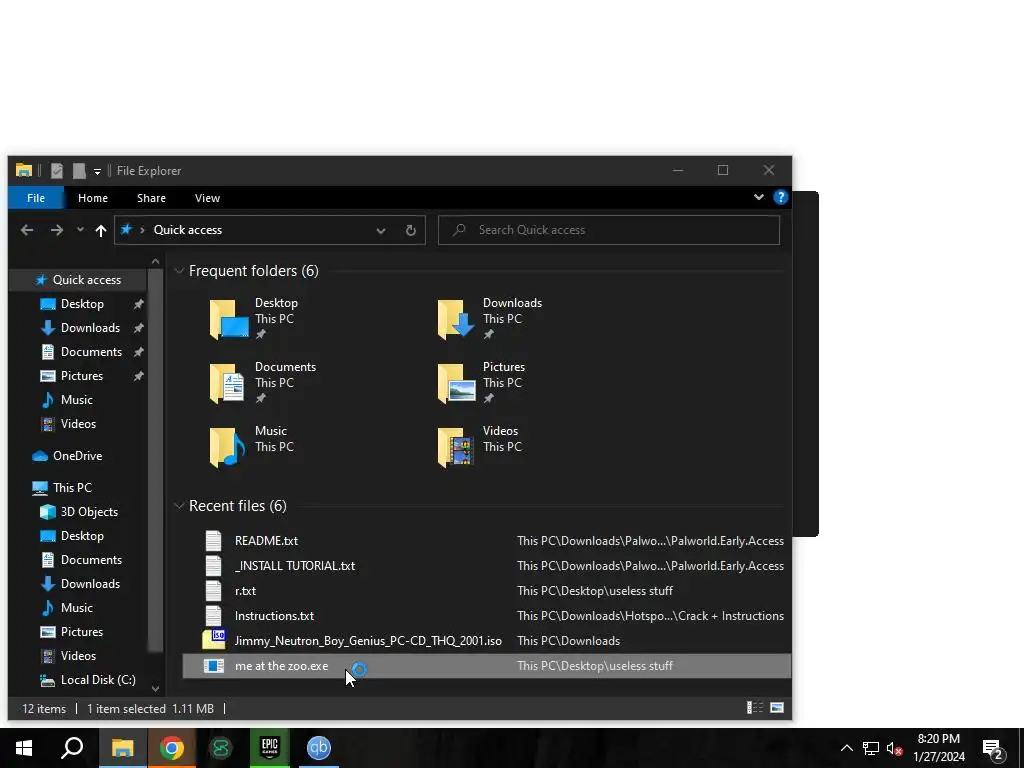The height and width of the screenshot is (768, 1024).
Task: Show hidden system tray icons
Action: pos(846,748)
